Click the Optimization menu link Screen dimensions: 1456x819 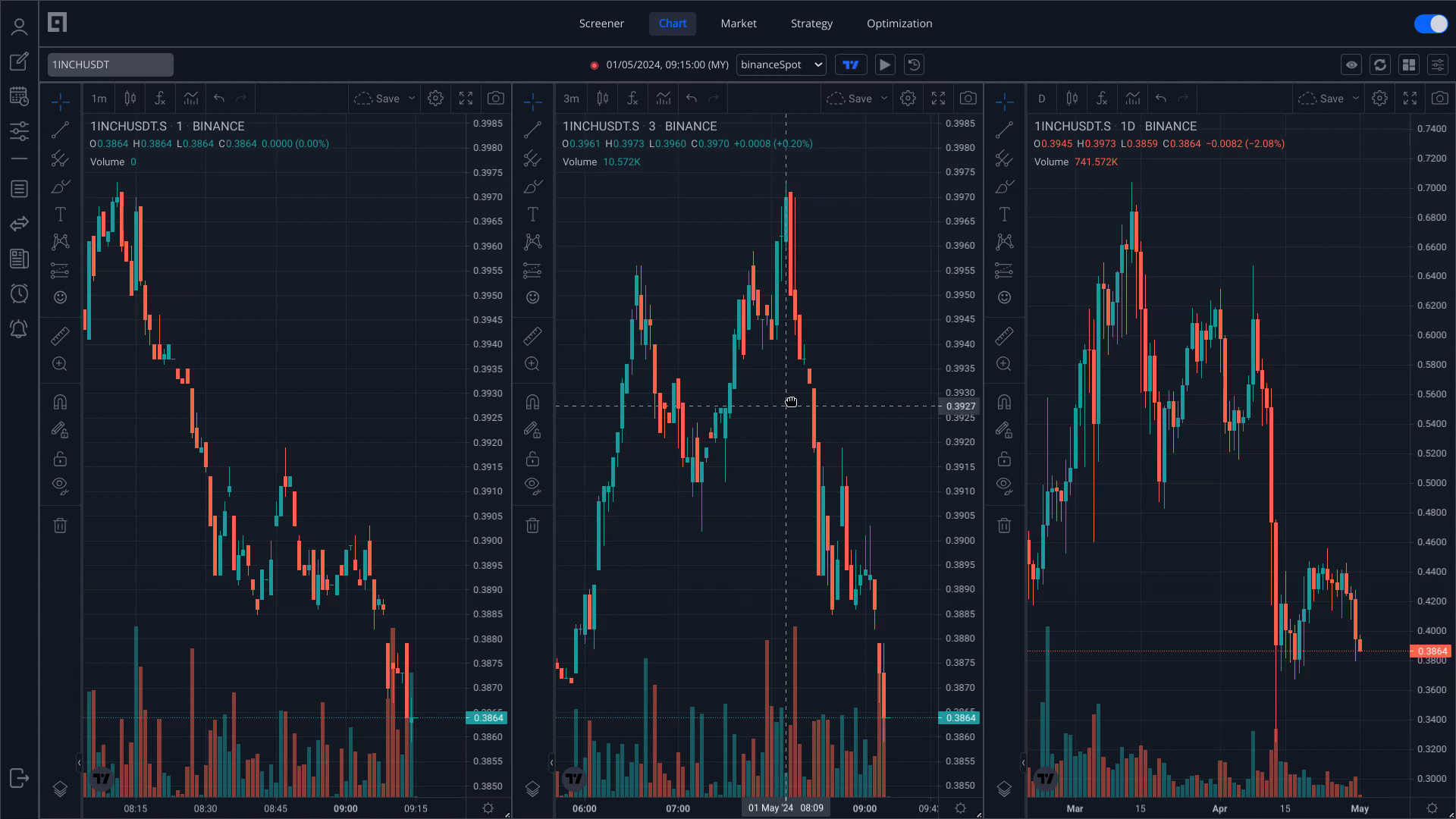pyautogui.click(x=899, y=24)
